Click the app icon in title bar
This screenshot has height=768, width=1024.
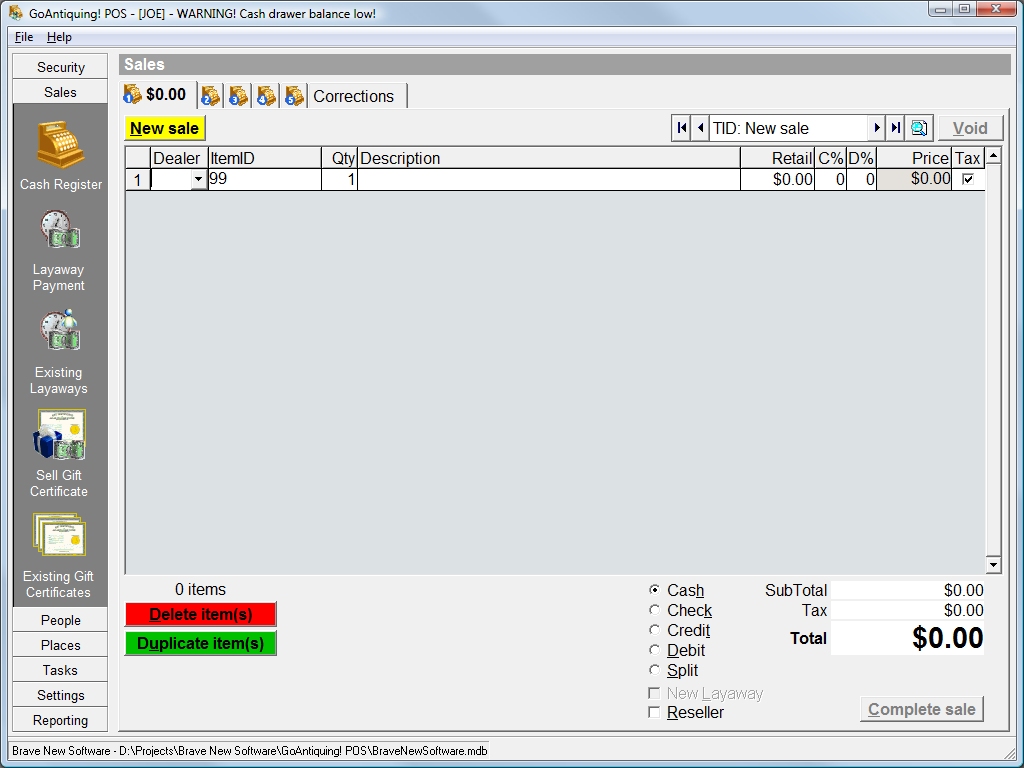[16, 13]
